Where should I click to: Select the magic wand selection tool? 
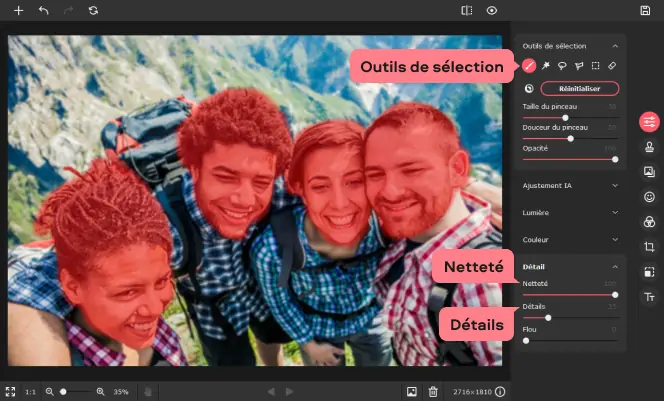click(545, 66)
